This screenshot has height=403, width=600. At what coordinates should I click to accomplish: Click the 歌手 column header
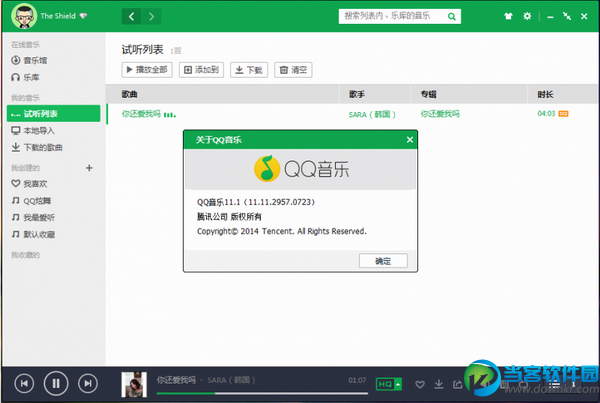click(357, 94)
